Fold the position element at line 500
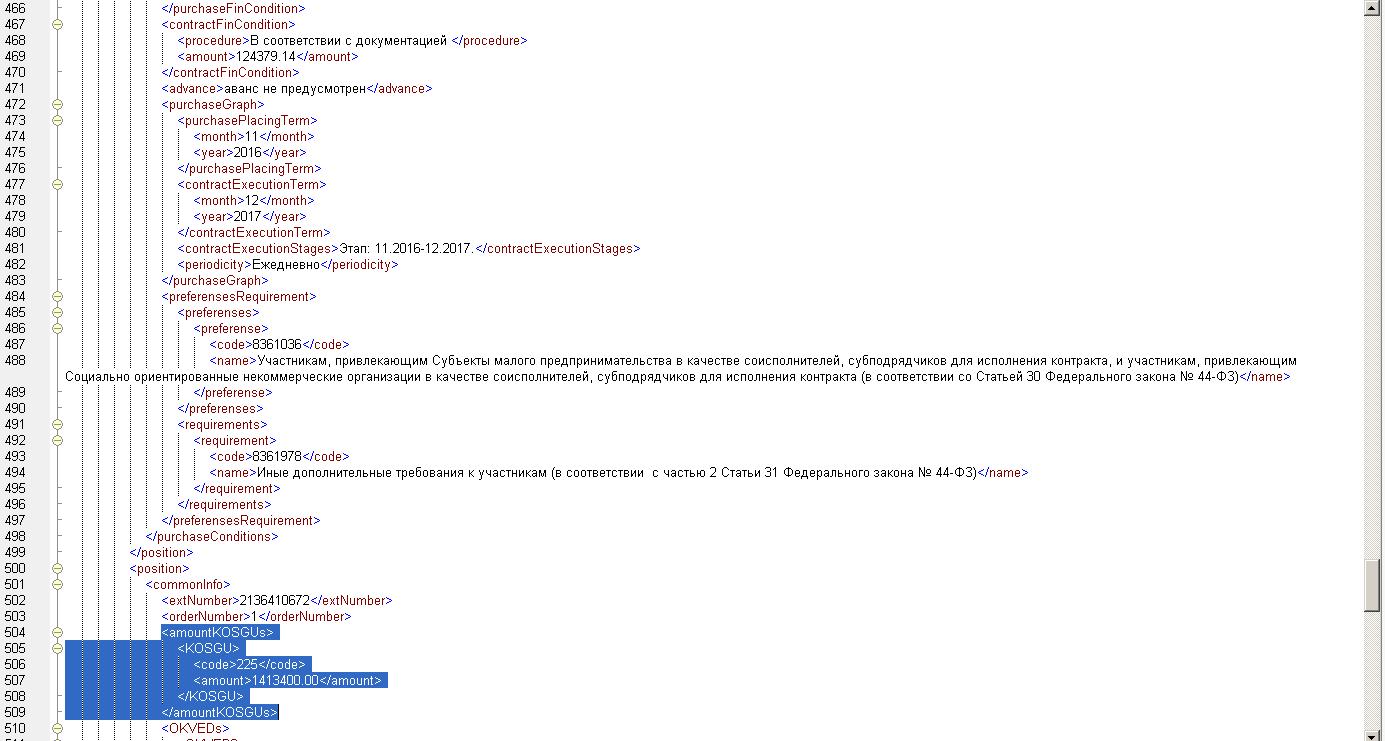Viewport: 1385px width, 741px height. click(57, 568)
